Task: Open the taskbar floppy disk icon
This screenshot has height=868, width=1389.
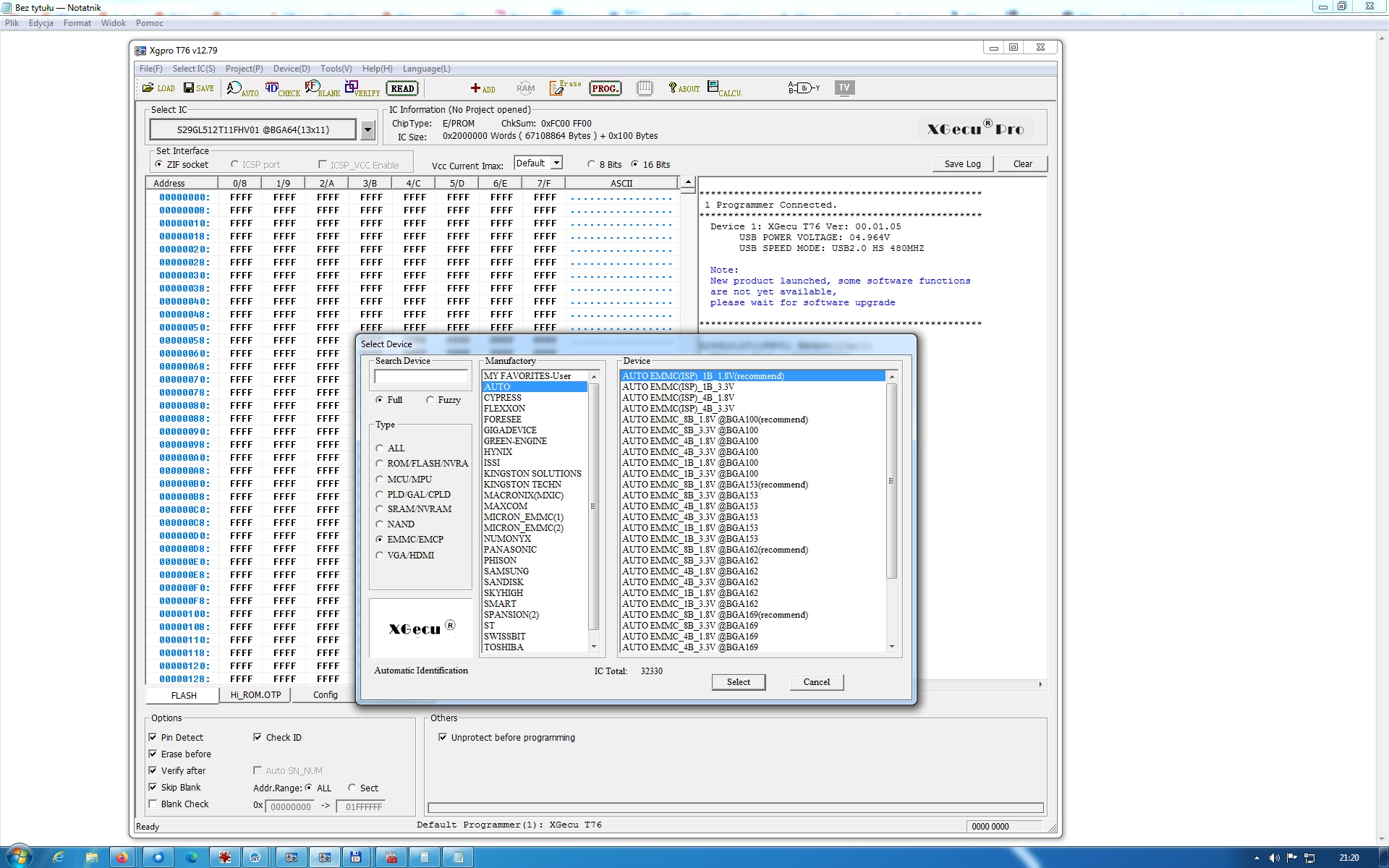Action: pyautogui.click(x=355, y=857)
